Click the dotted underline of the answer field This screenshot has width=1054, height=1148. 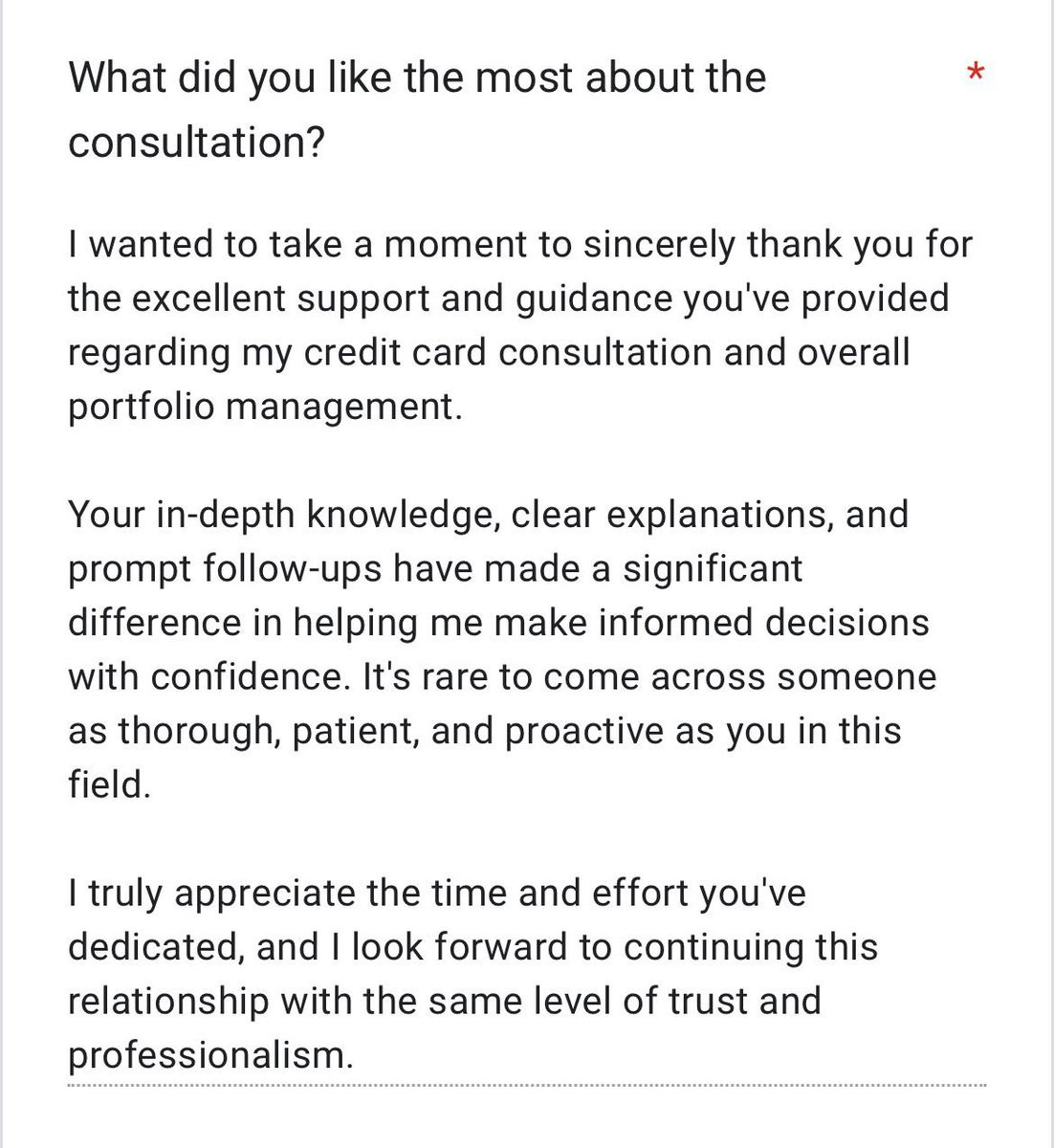coord(526,1086)
